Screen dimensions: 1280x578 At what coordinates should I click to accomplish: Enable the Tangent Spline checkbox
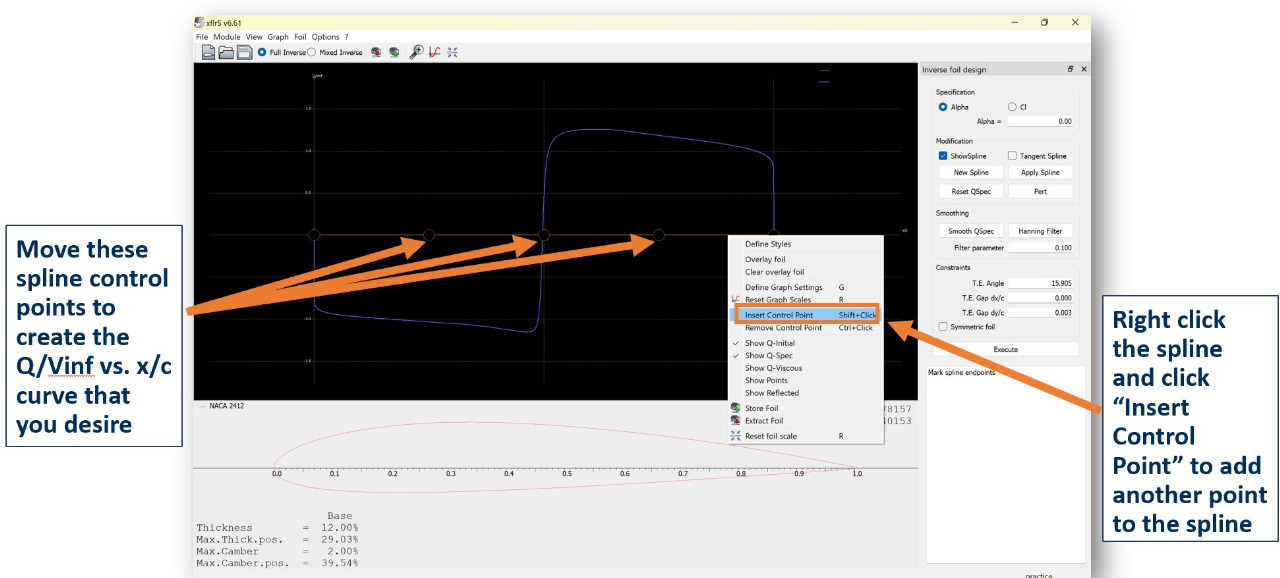pyautogui.click(x=1012, y=156)
